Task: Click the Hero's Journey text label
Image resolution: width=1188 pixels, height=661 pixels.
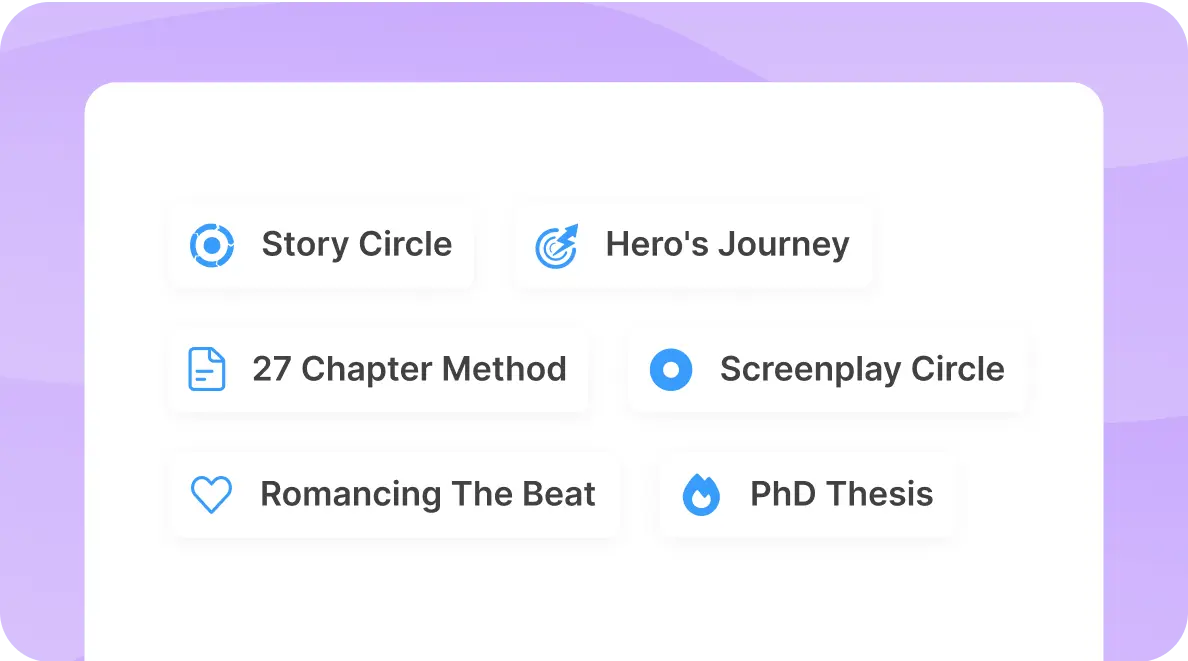Action: [x=726, y=243]
